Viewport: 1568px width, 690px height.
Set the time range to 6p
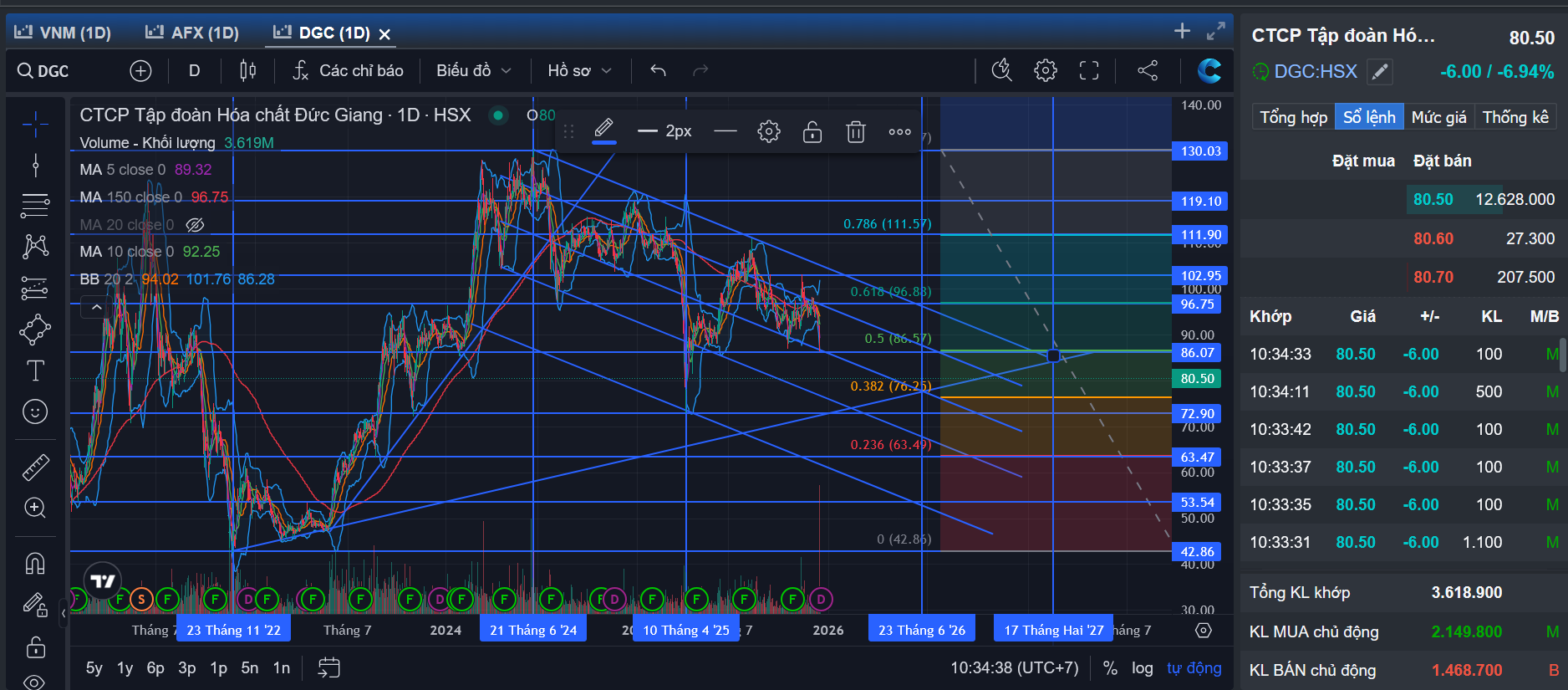coord(155,667)
